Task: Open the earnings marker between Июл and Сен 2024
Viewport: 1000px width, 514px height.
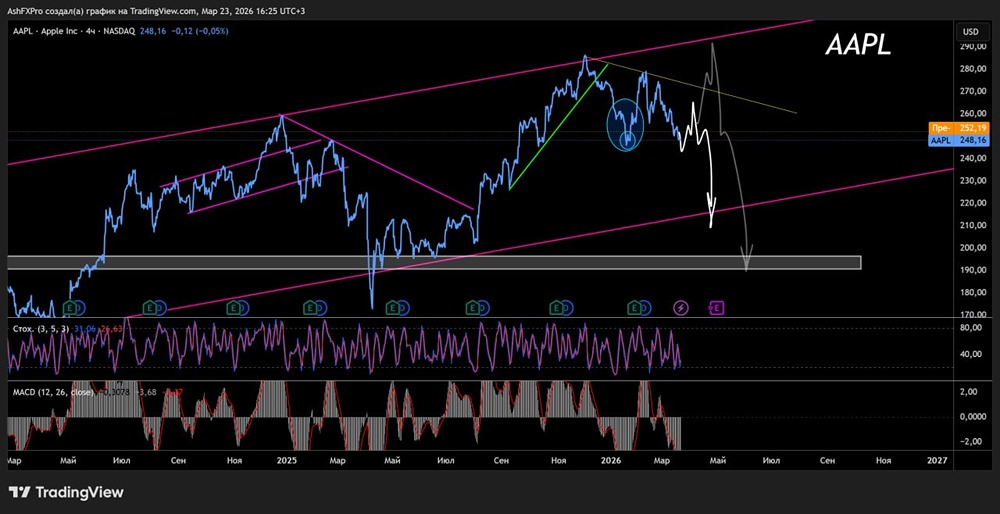Action: (149, 308)
